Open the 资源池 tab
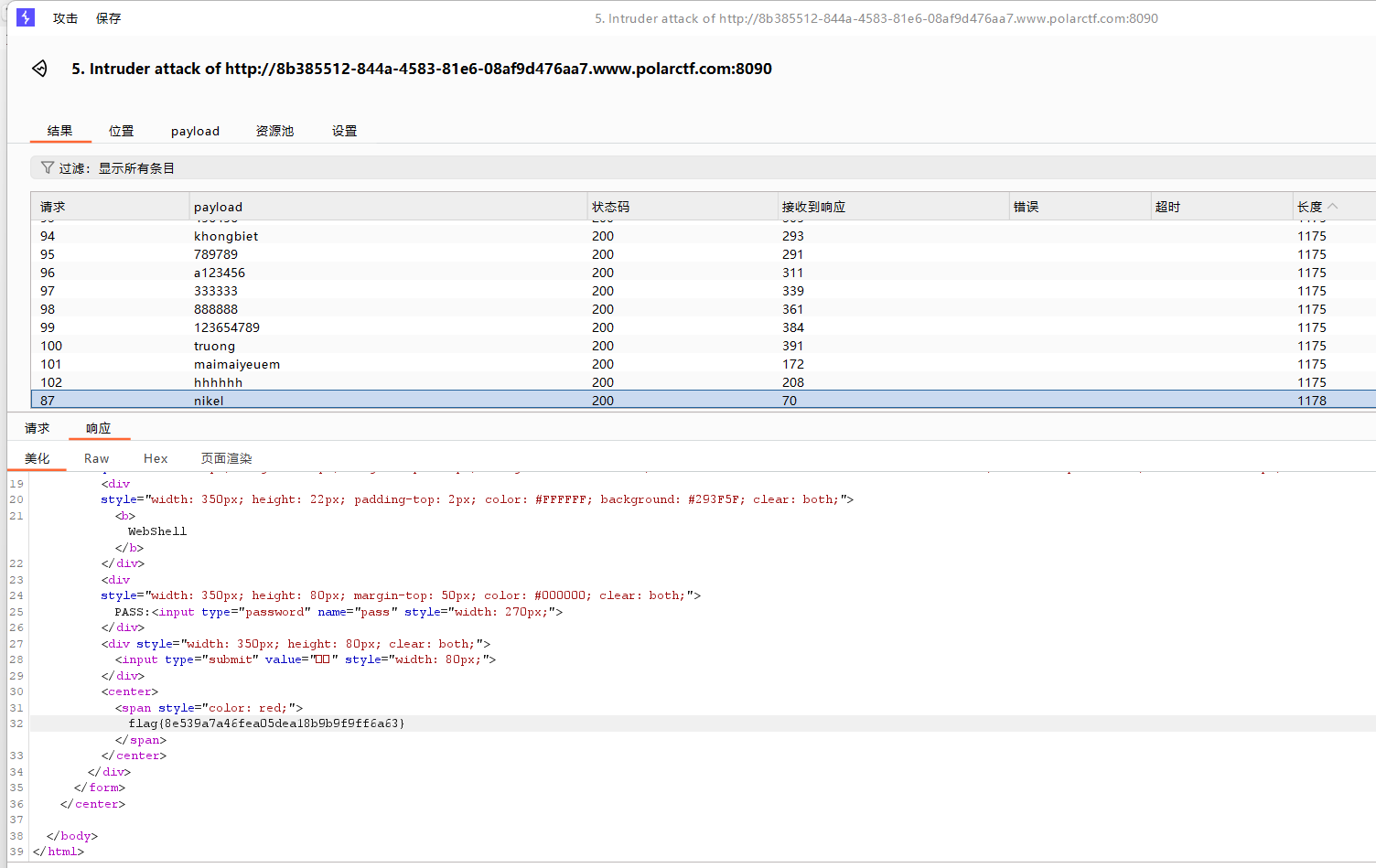 click(x=274, y=131)
